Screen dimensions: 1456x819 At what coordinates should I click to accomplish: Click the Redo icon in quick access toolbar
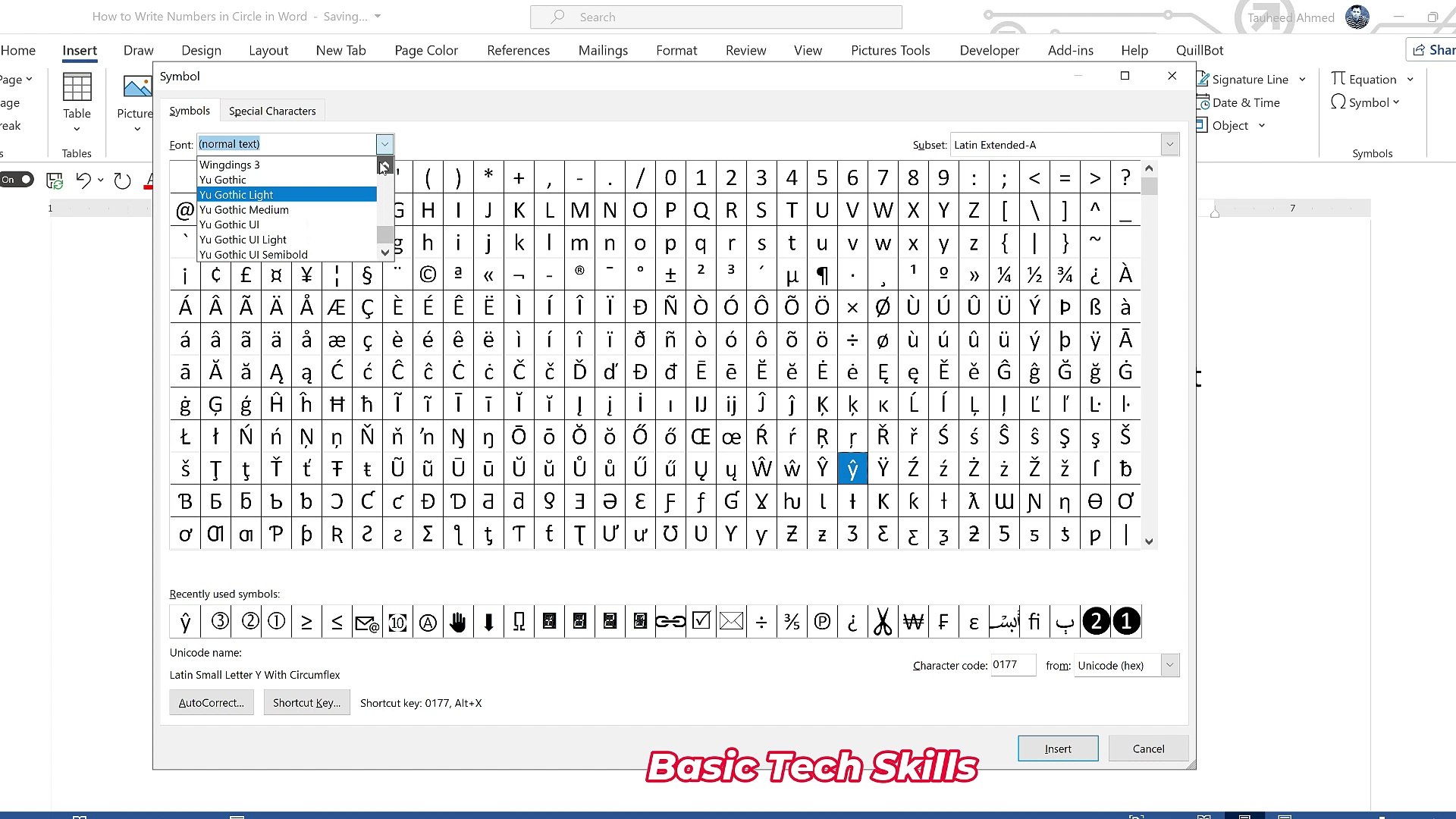122,180
